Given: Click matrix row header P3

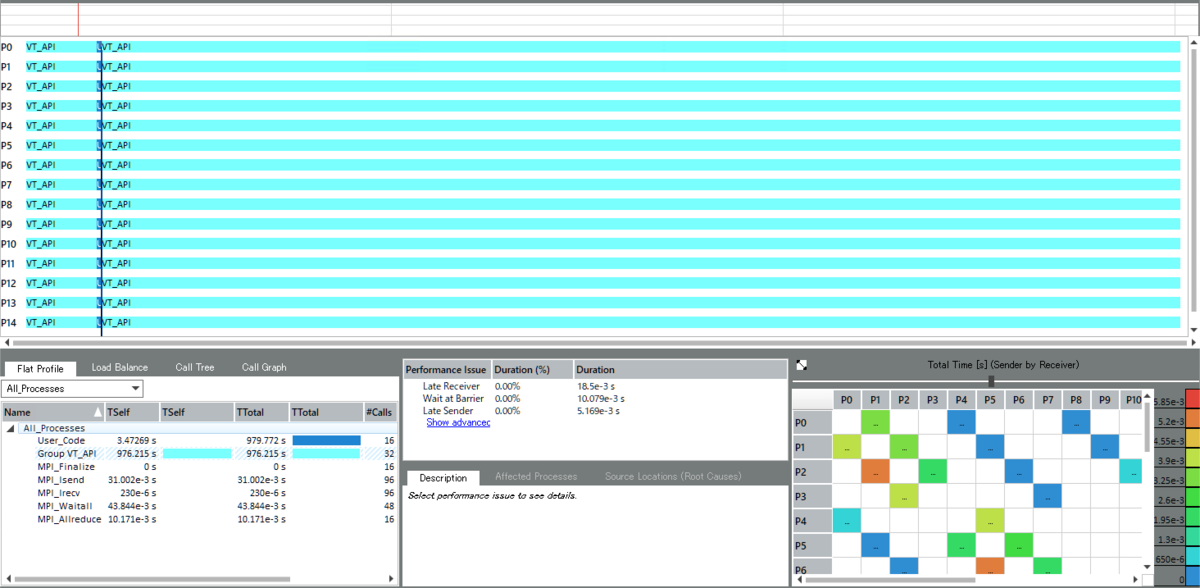Looking at the screenshot, I should point(812,496).
